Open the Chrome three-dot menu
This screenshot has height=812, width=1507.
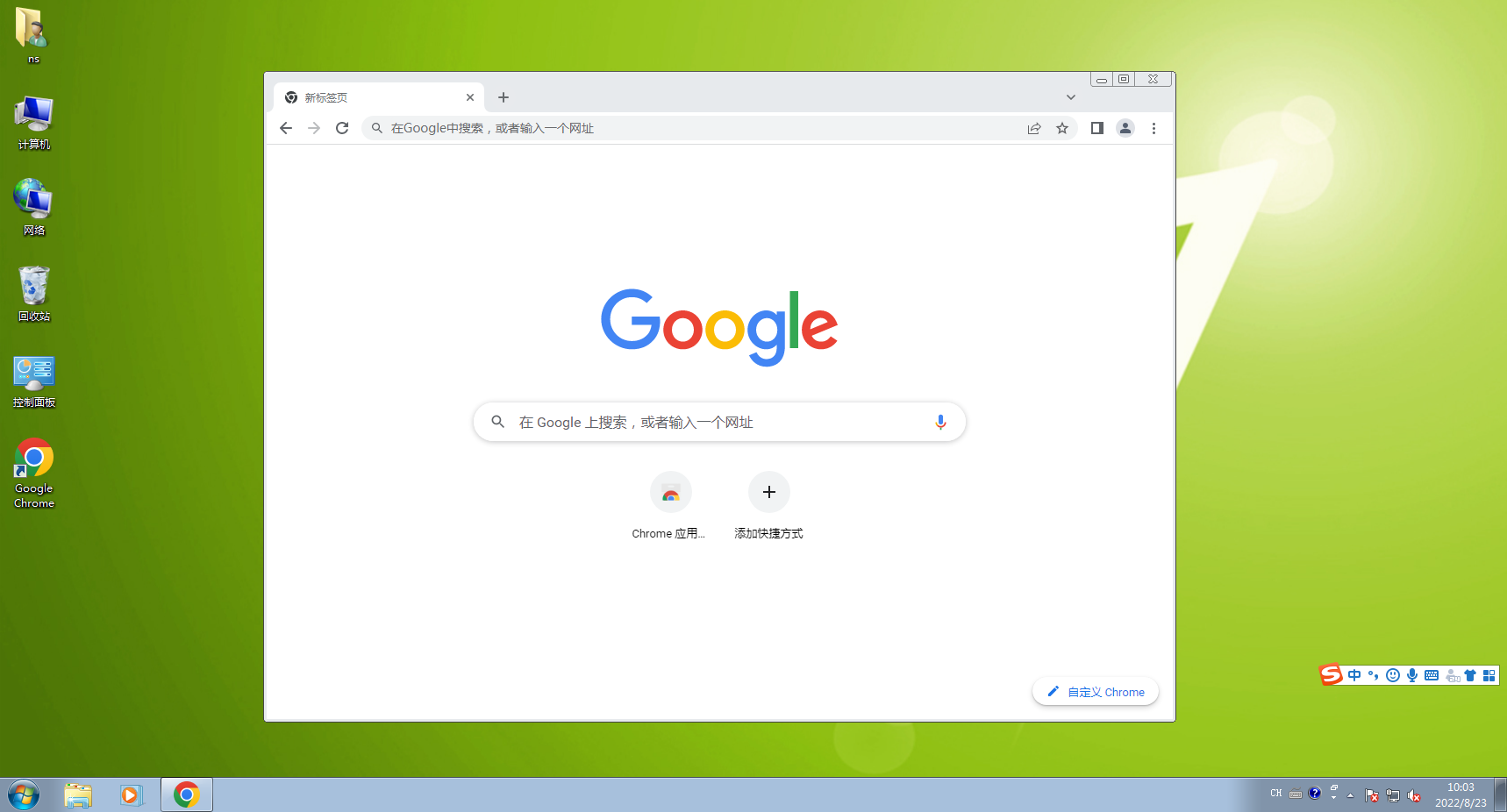1153,128
